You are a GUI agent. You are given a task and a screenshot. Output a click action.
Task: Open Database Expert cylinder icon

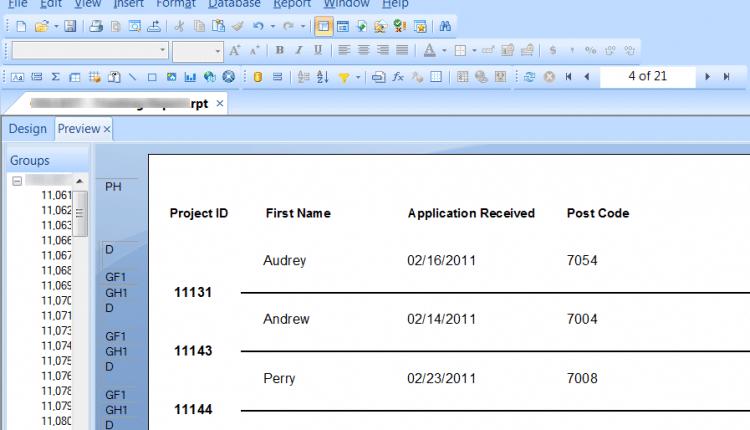pos(258,77)
